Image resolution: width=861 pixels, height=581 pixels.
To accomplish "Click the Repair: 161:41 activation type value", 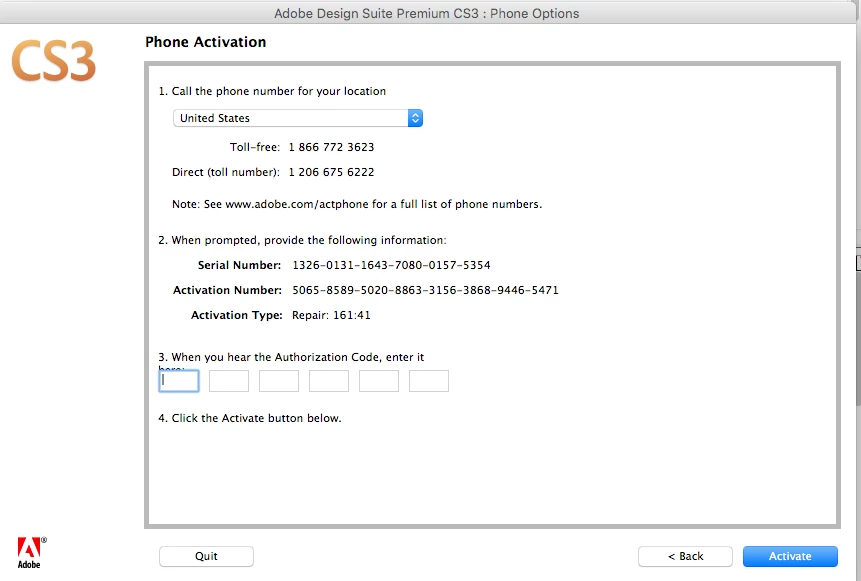I will (x=331, y=315).
